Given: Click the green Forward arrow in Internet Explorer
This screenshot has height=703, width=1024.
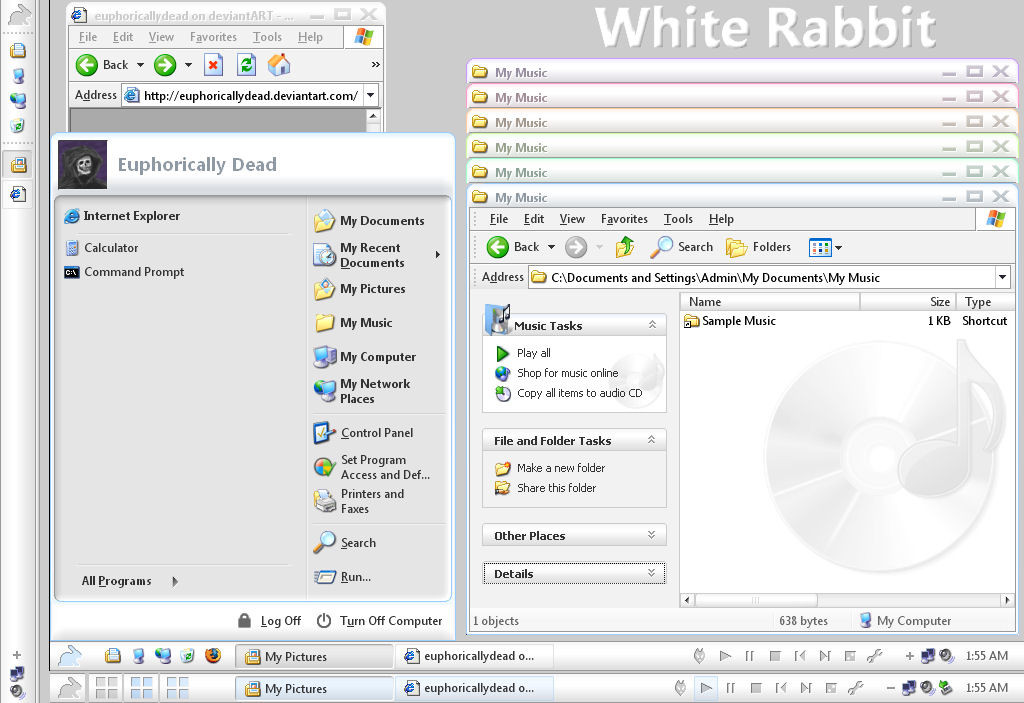Looking at the screenshot, I should 165,65.
